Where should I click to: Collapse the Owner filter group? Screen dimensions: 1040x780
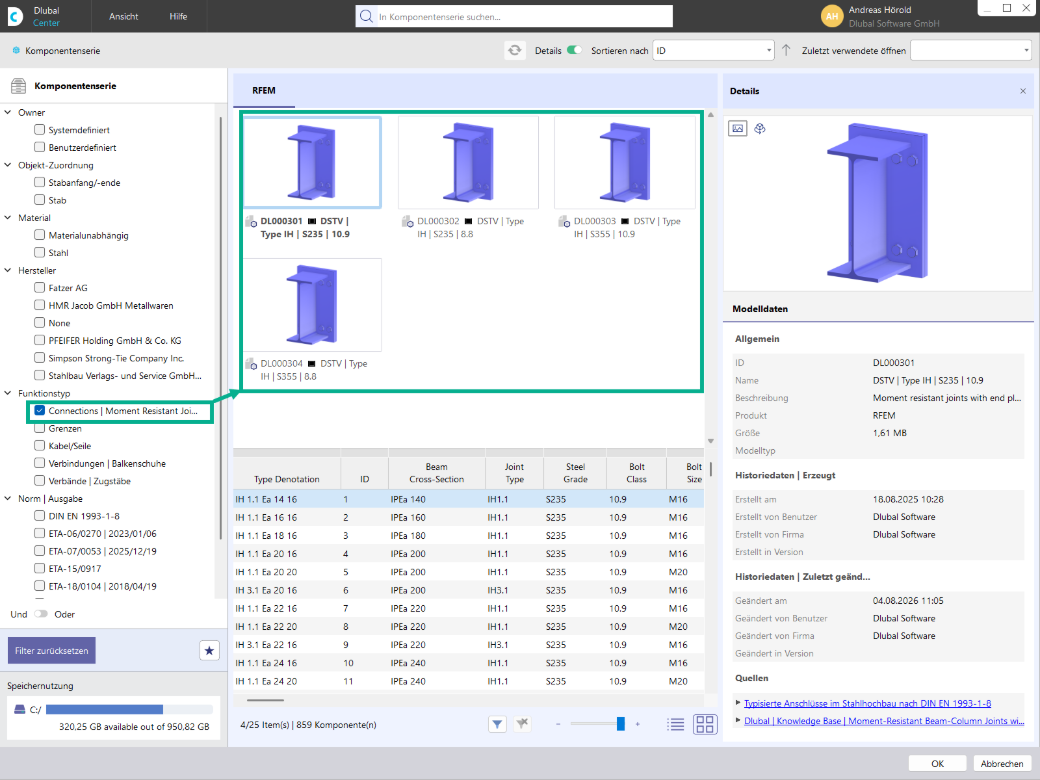click(8, 112)
